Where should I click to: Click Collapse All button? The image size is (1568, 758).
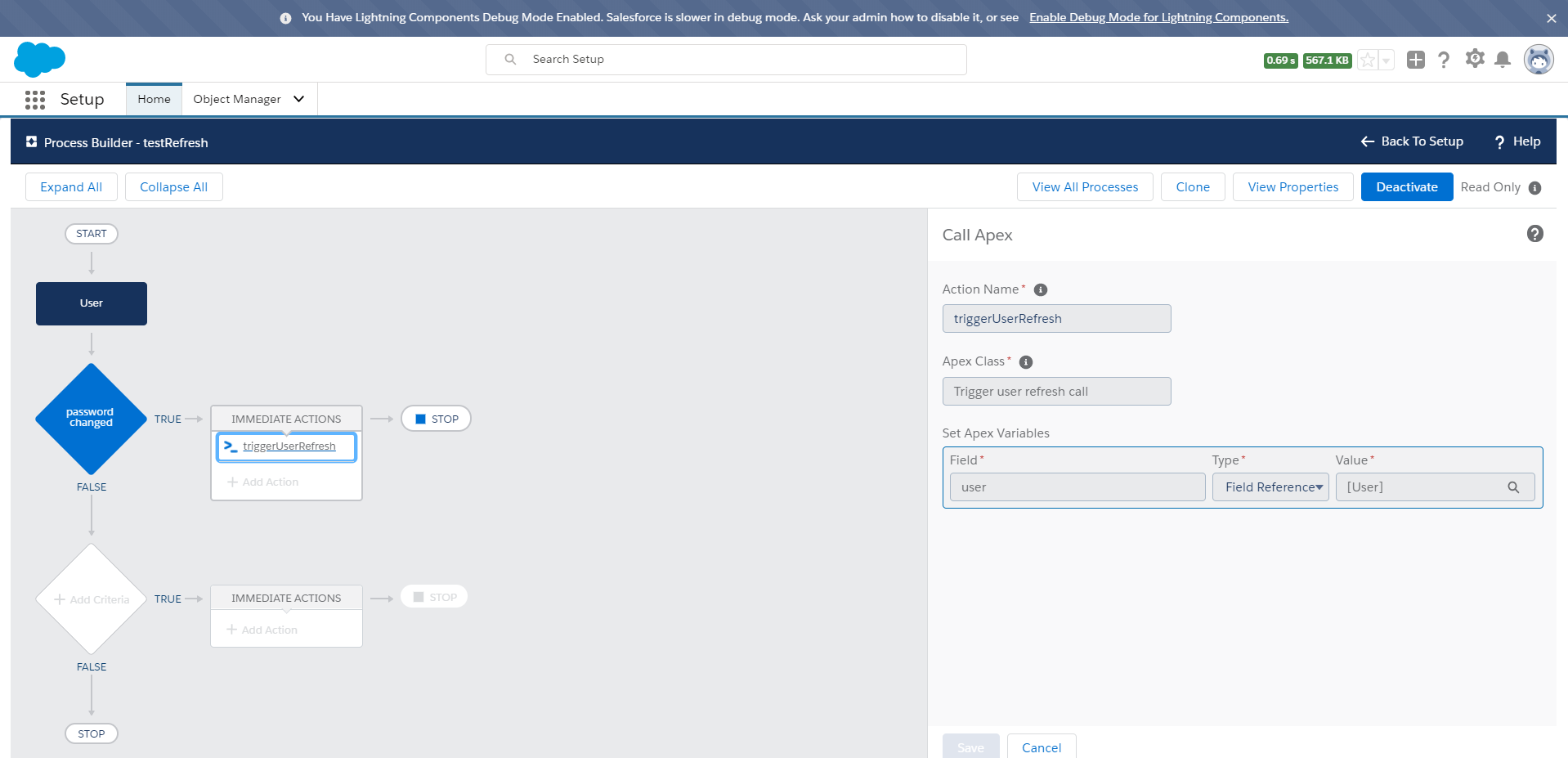point(173,187)
